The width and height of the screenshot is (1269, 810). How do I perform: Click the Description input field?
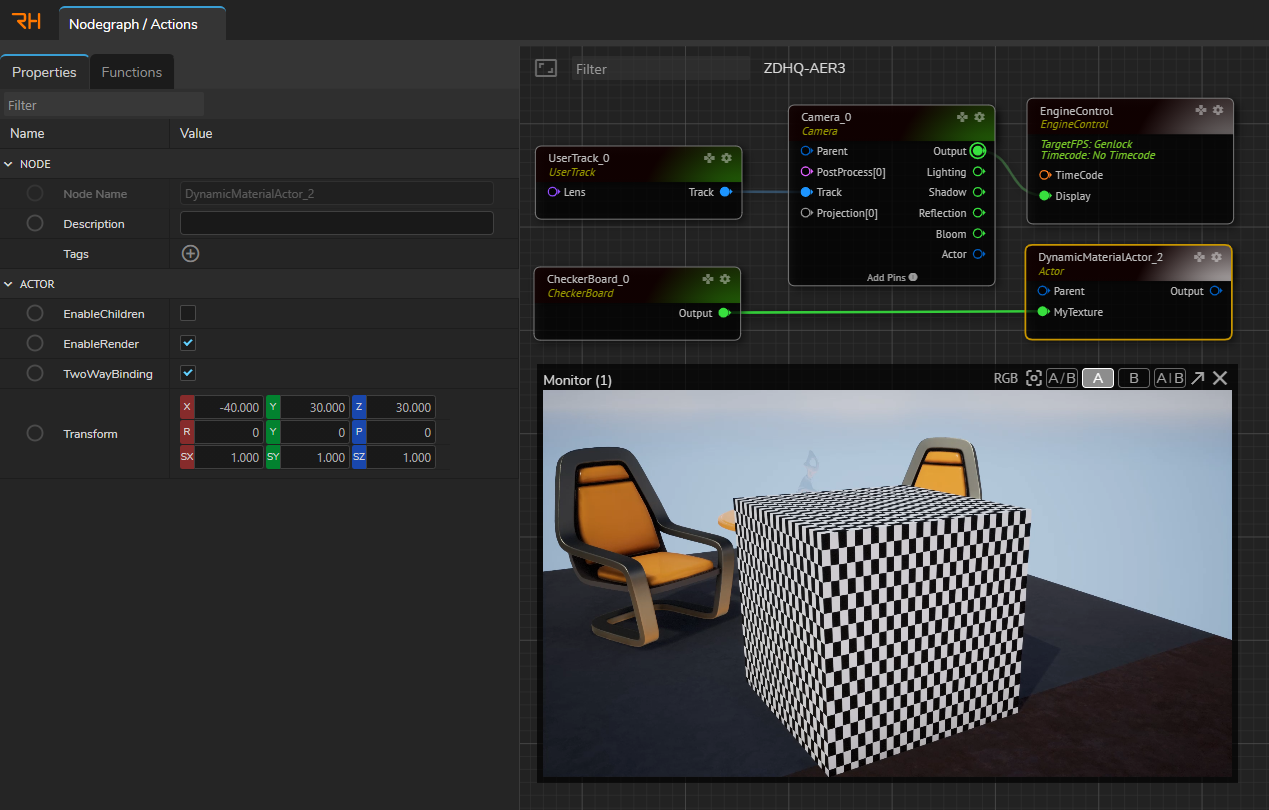pyautogui.click(x=336, y=223)
